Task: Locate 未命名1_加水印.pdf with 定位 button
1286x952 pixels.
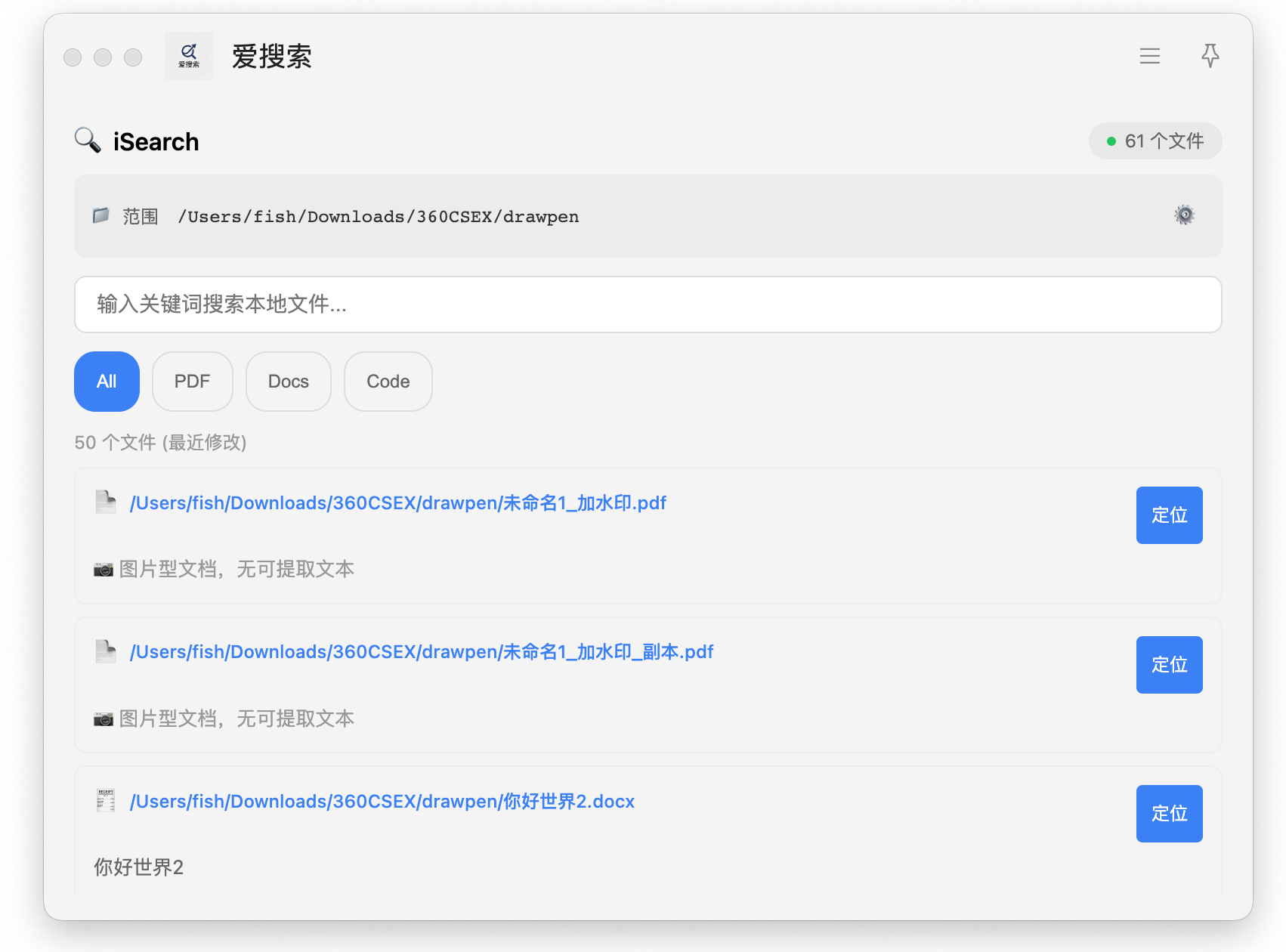Action: click(x=1169, y=515)
